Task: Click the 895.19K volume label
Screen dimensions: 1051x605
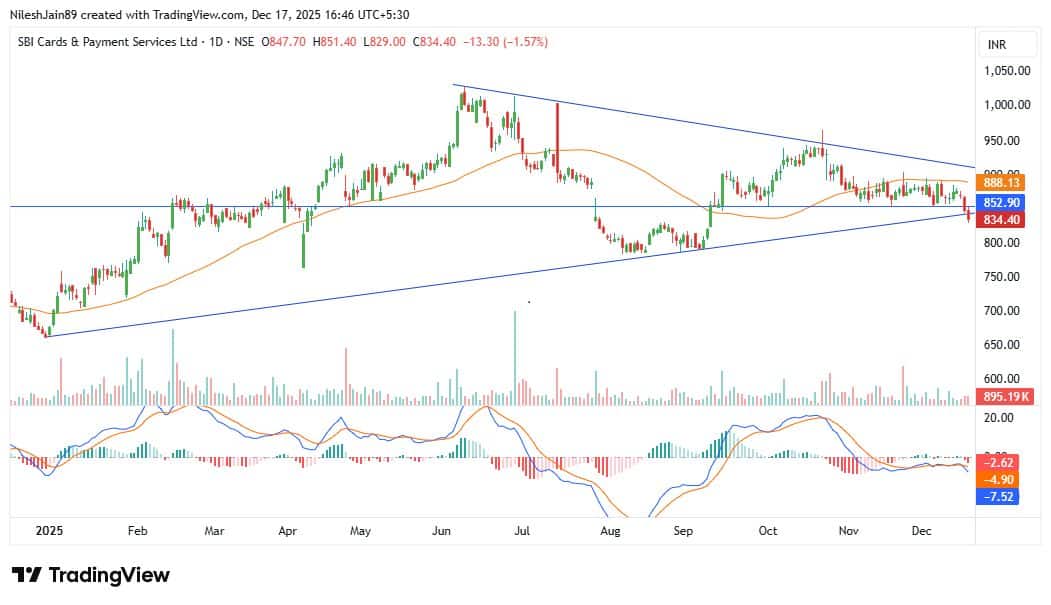Action: (1003, 397)
